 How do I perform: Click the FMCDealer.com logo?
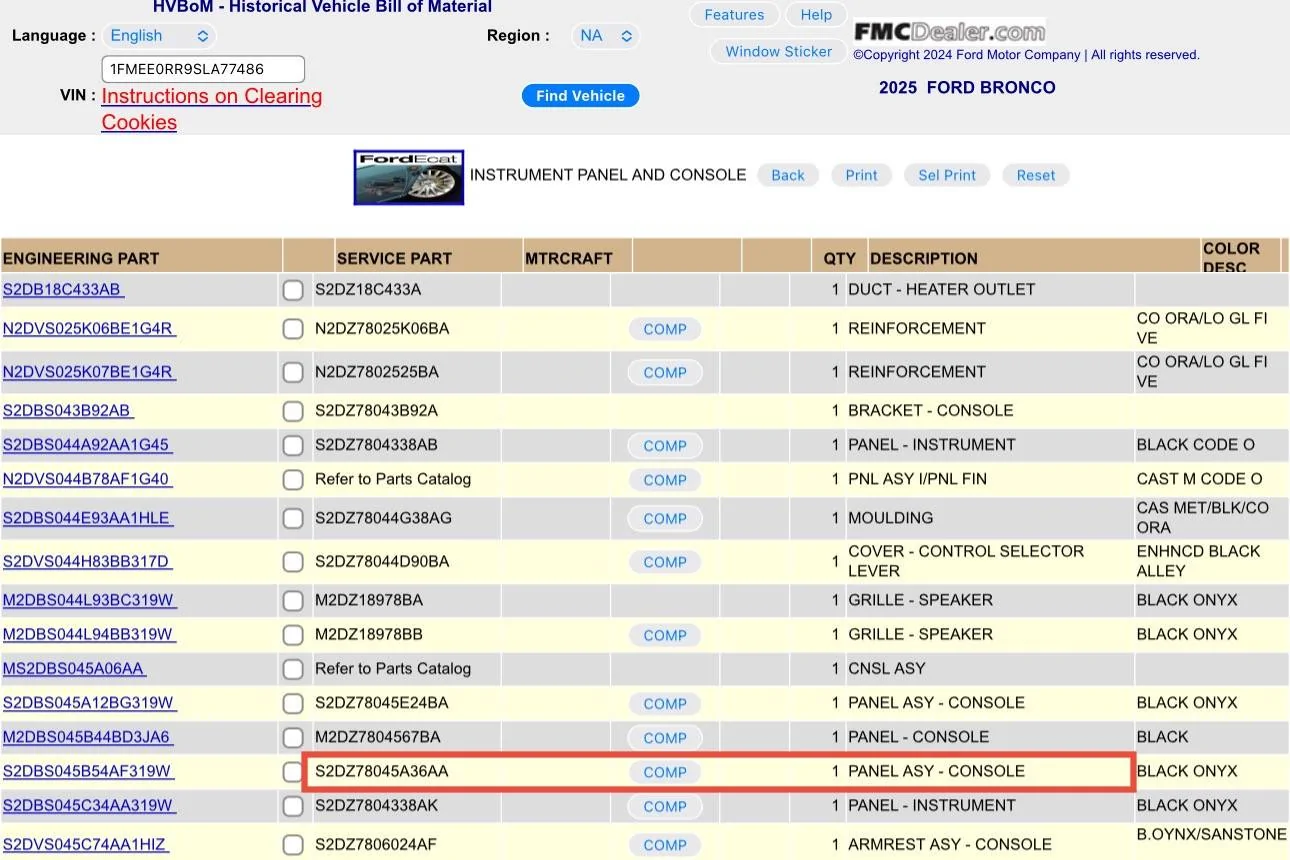point(949,32)
